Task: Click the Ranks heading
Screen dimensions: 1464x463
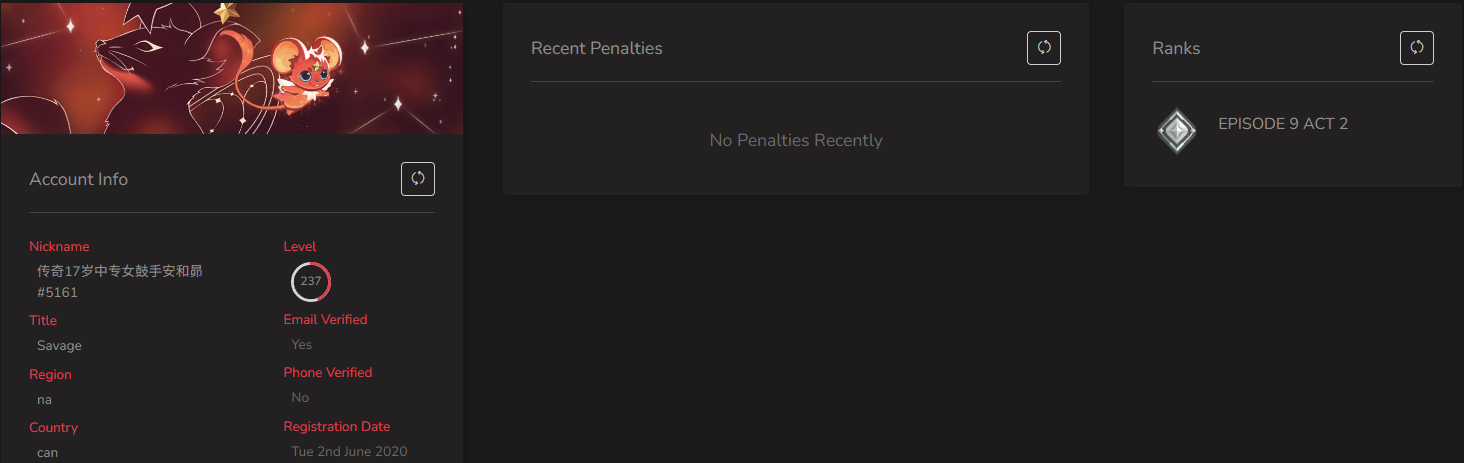Action: tap(1176, 48)
